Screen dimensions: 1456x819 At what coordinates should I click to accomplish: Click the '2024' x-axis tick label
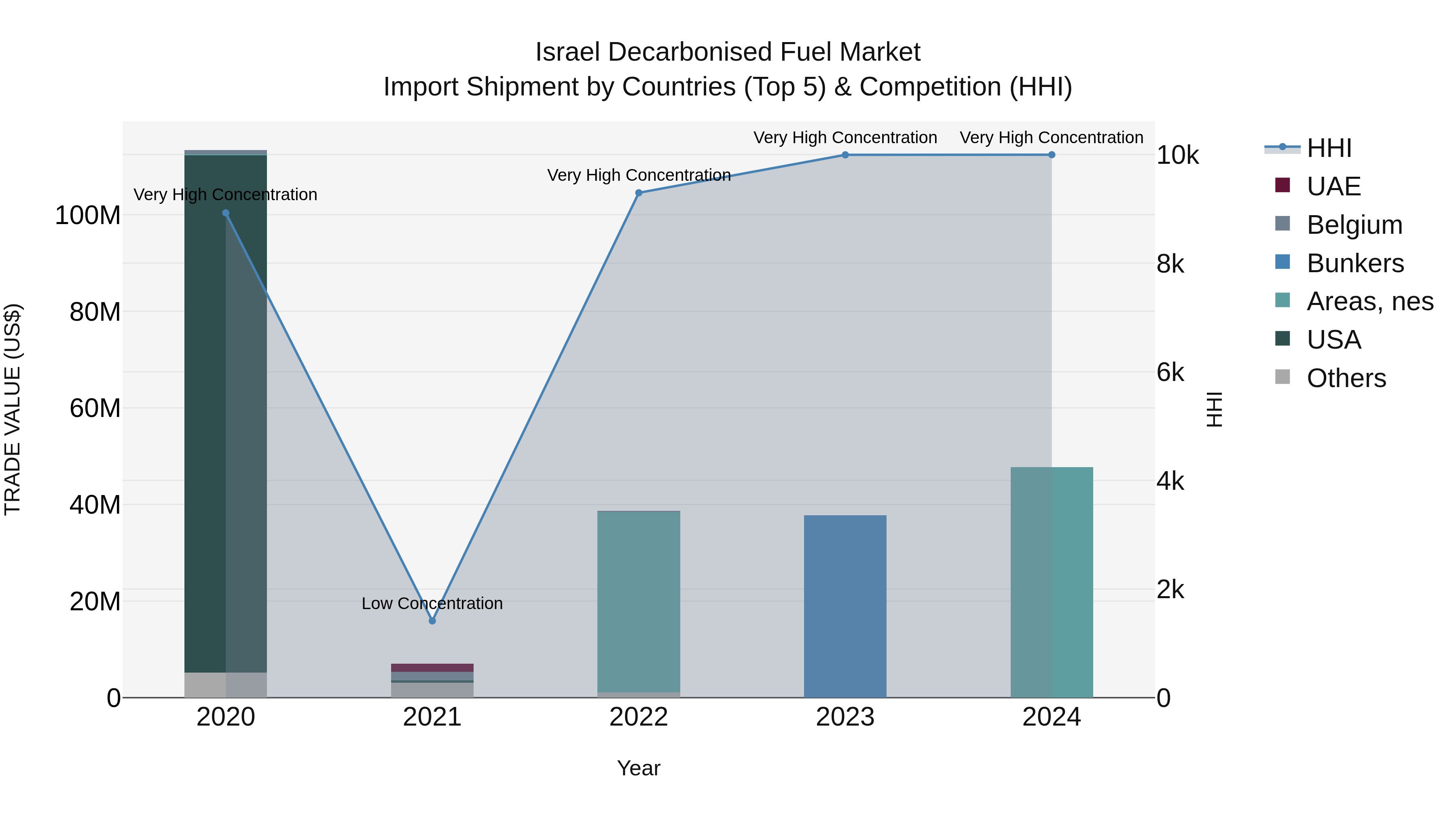click(x=1051, y=717)
